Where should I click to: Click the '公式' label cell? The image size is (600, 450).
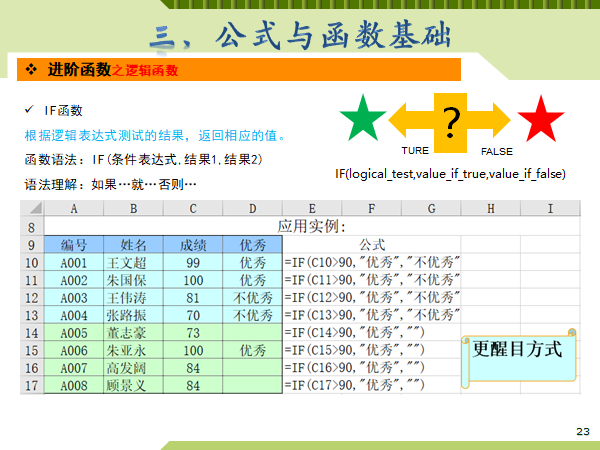tap(372, 245)
